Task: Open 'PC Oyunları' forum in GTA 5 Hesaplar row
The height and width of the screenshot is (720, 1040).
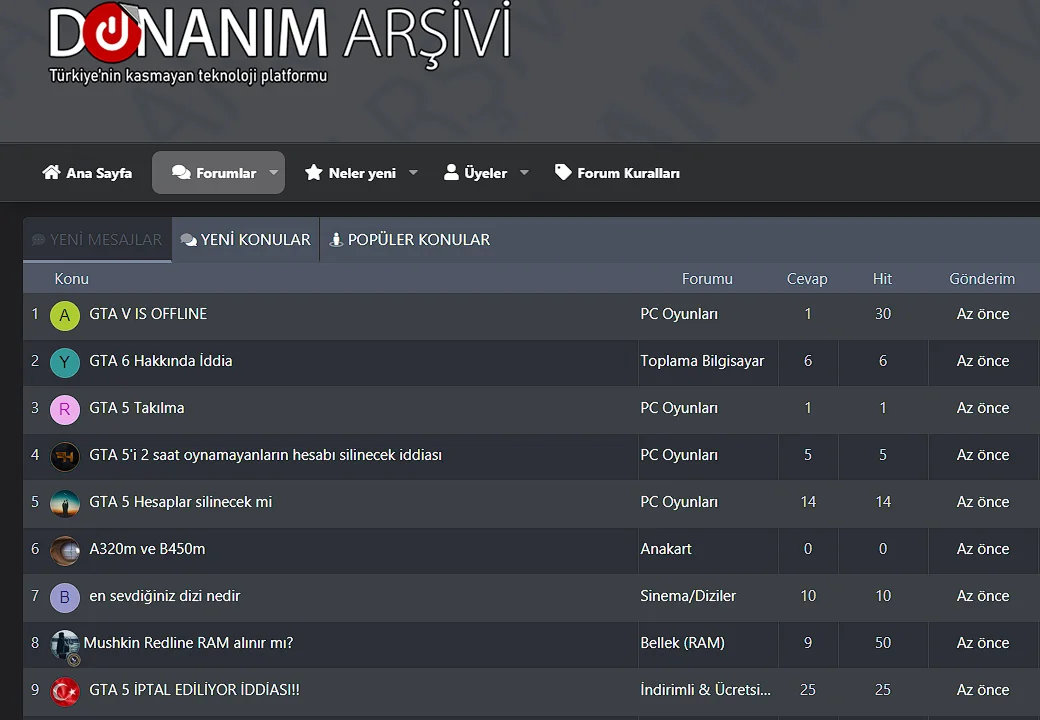Action: click(679, 502)
